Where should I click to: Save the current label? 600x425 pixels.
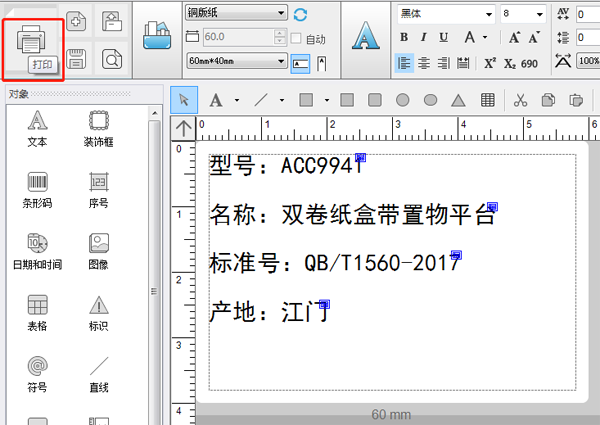tap(76, 59)
